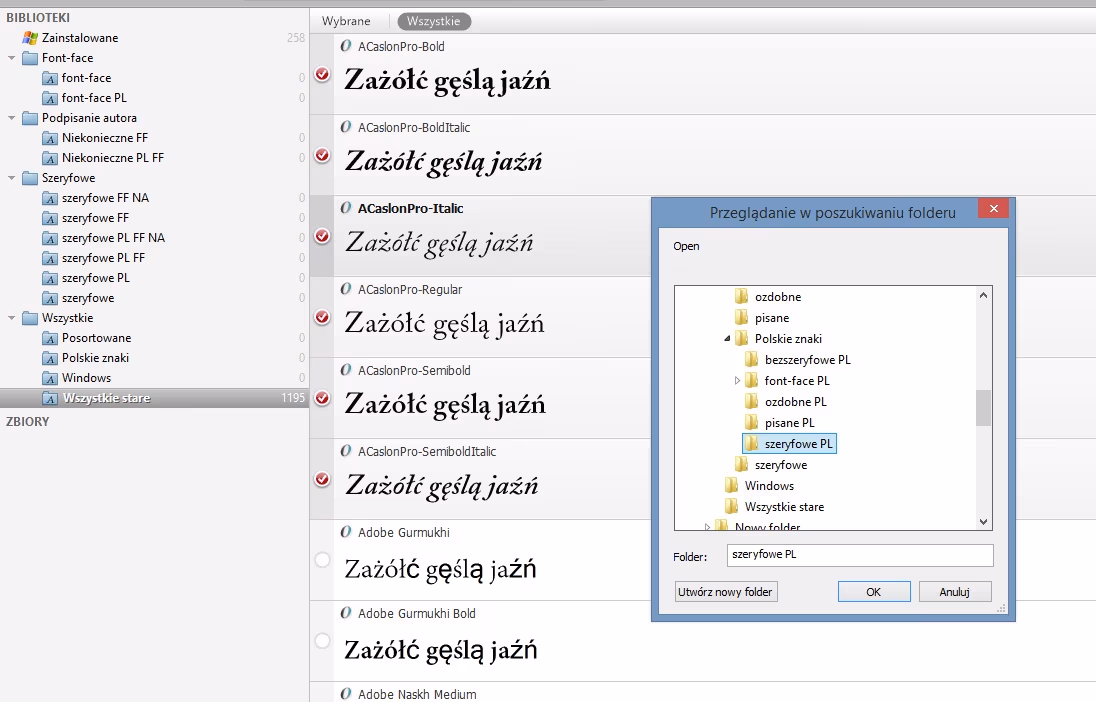
Task: Click the ozdobne folder icon in dialog
Action: (x=742, y=296)
